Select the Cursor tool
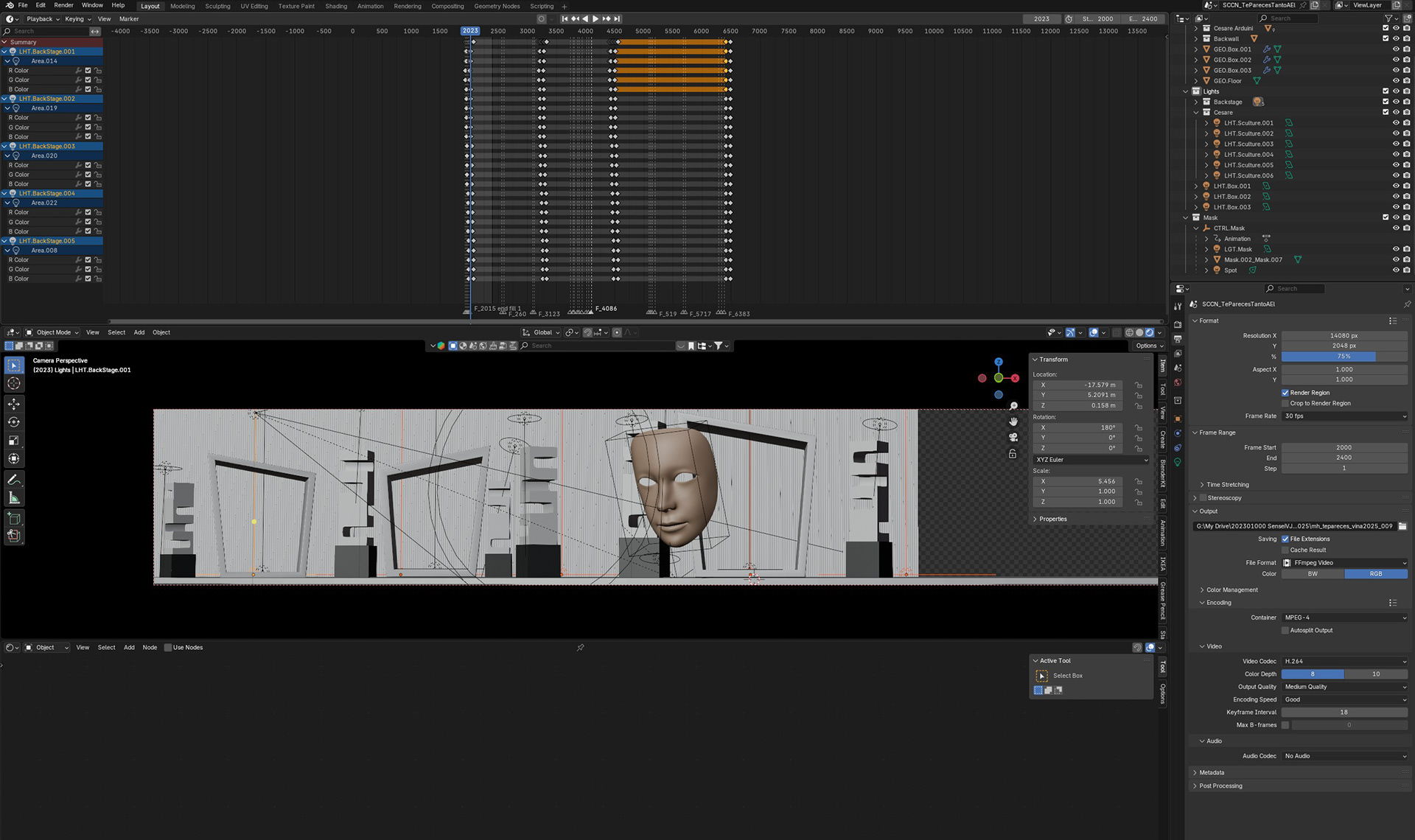The height and width of the screenshot is (840, 1415). click(x=14, y=383)
